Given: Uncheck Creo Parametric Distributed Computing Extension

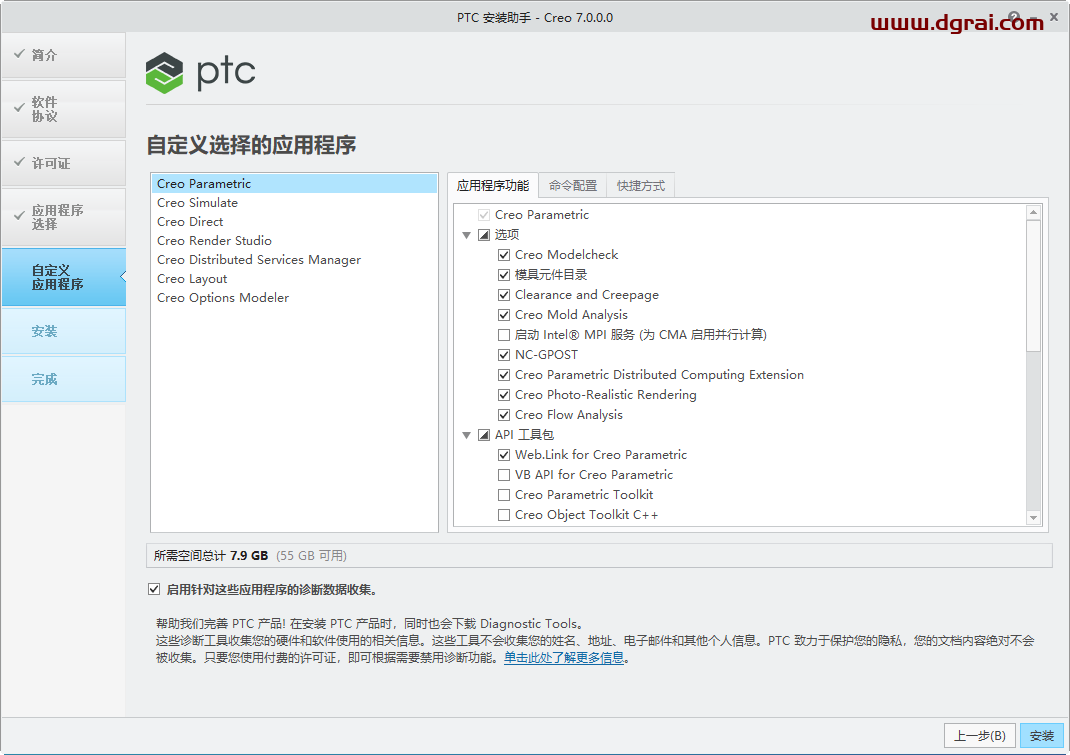Looking at the screenshot, I should tap(504, 375).
